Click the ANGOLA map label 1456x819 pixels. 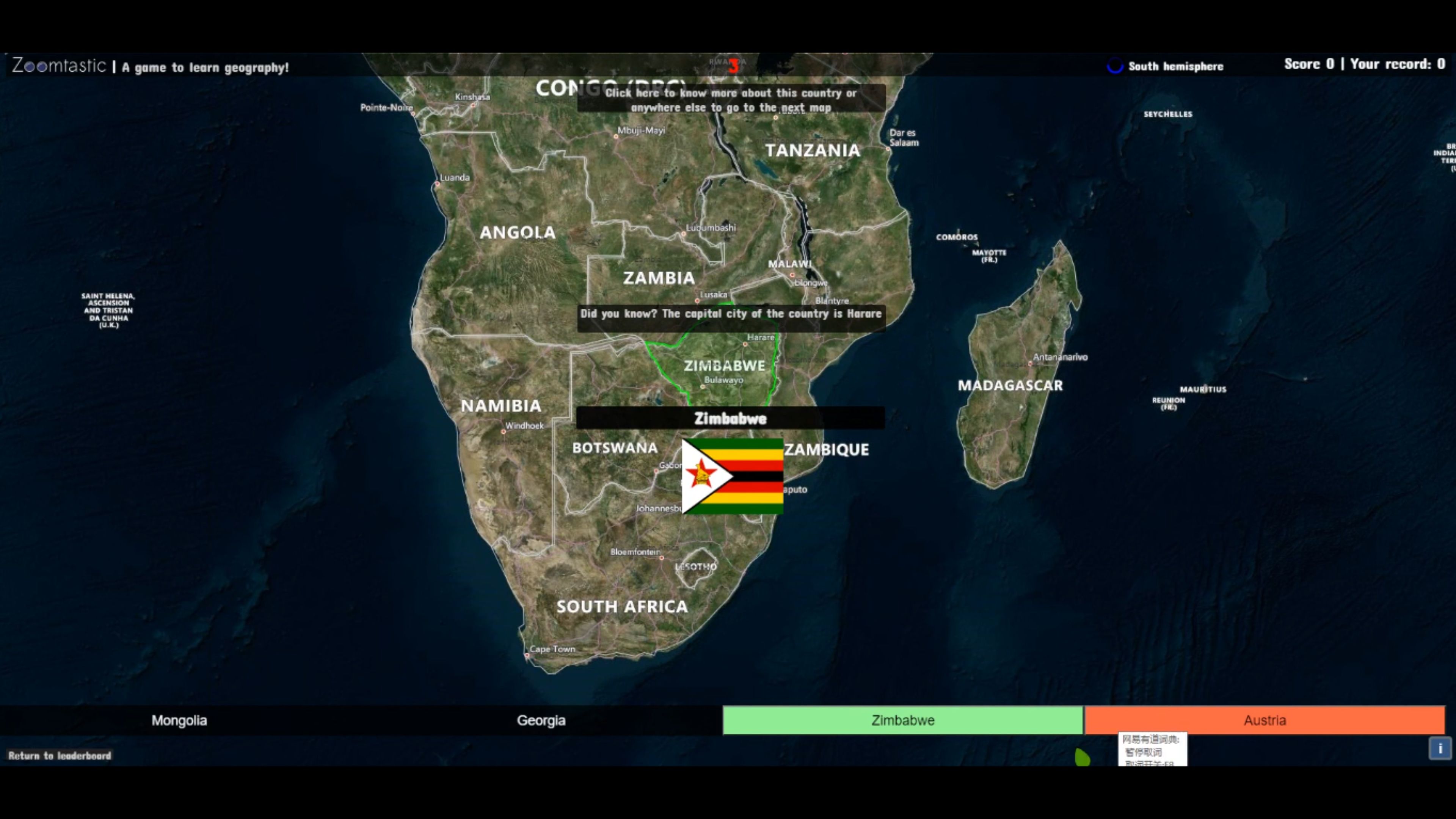pos(518,232)
